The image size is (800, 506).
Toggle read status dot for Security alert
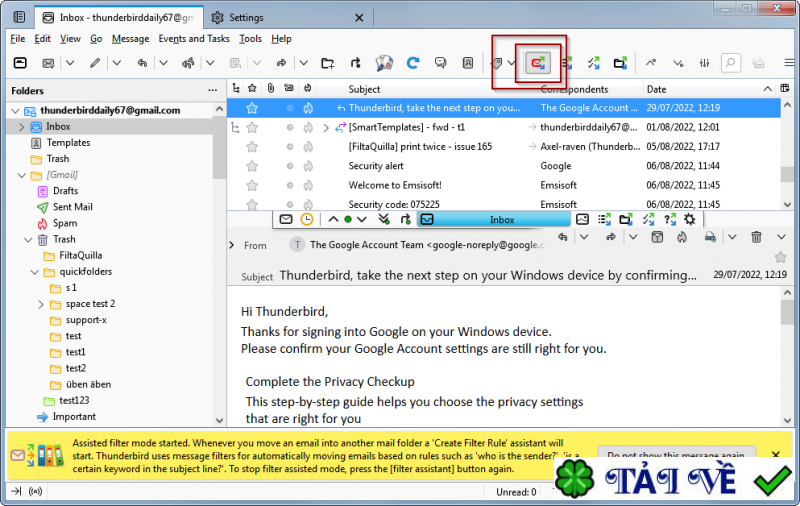[290, 166]
